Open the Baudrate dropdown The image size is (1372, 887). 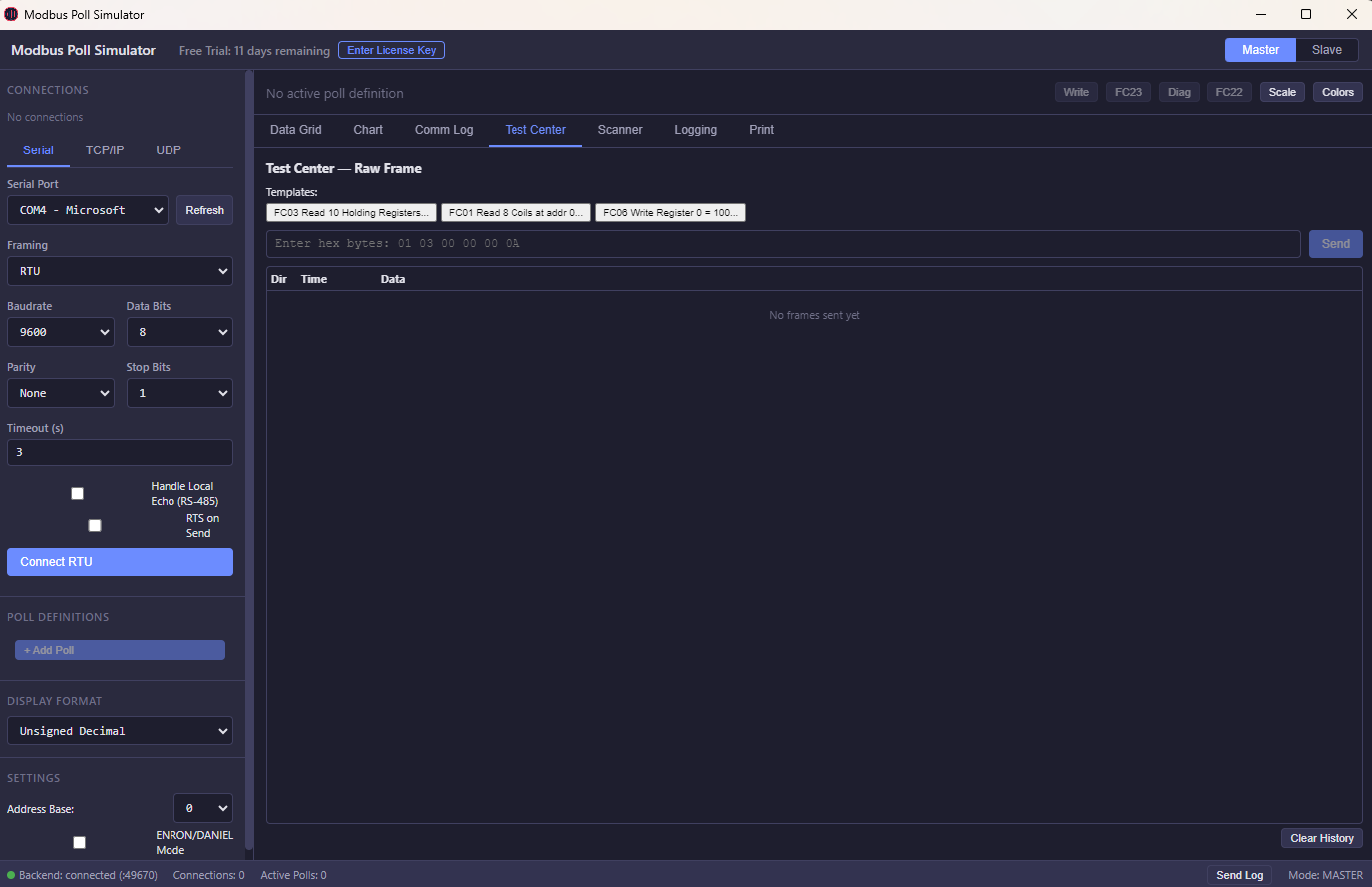coord(60,331)
